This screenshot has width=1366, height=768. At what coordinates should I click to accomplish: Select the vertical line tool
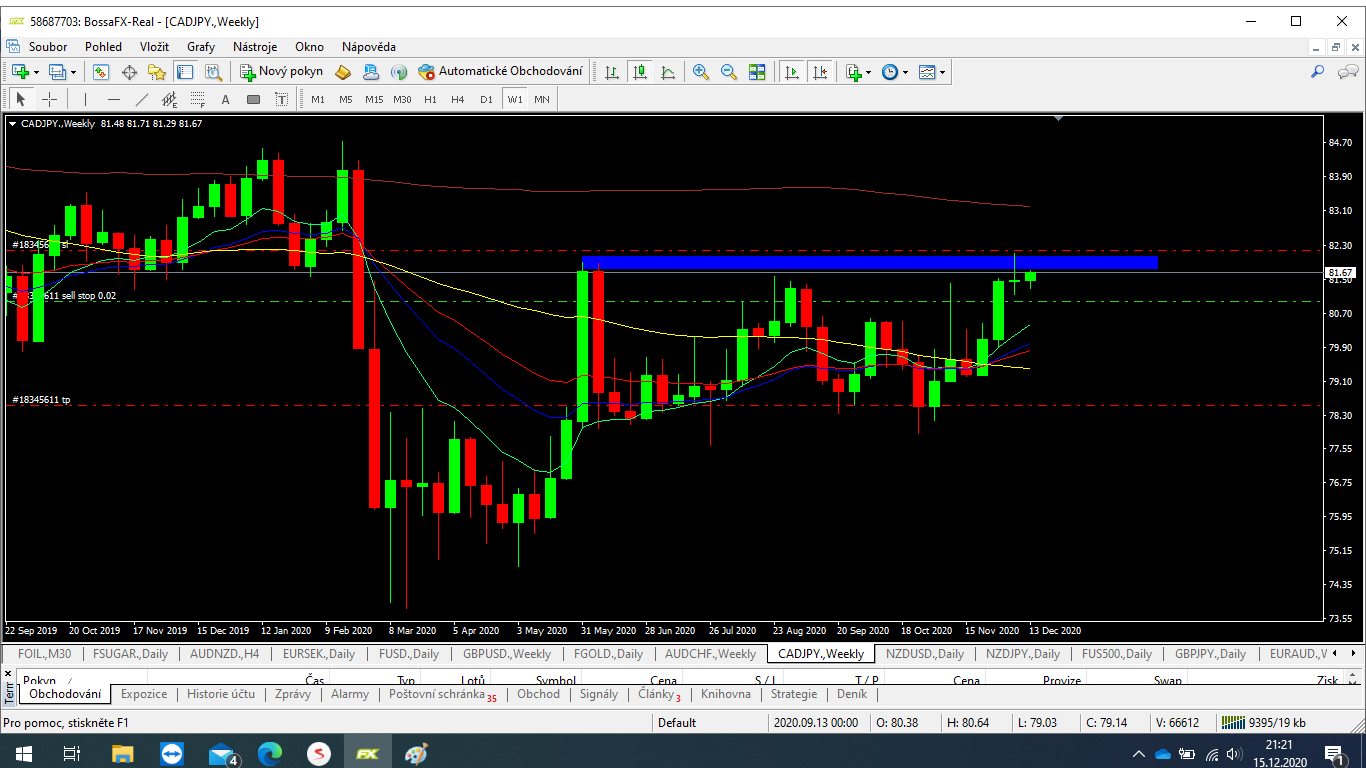pos(86,99)
